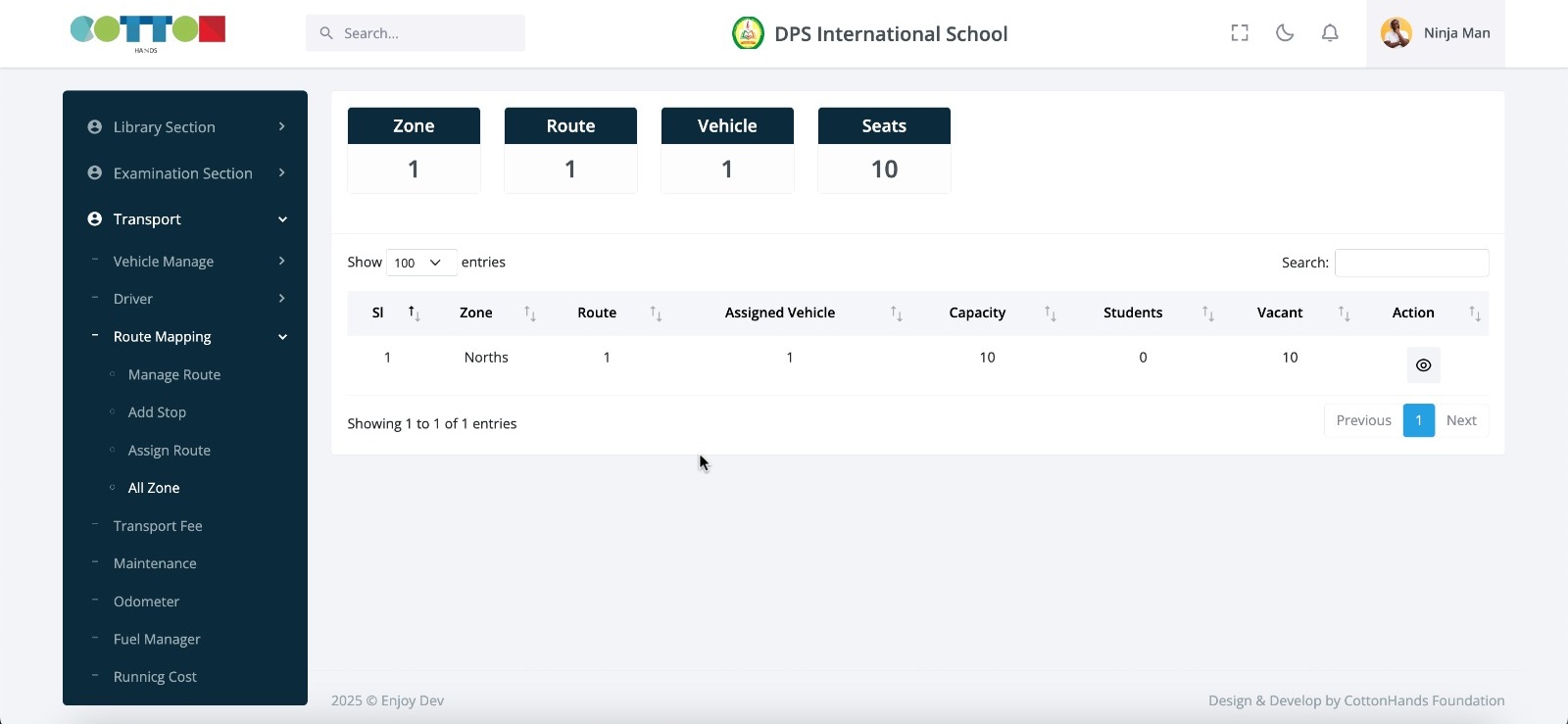Sort by Students column arrows
This screenshot has width=1568, height=724.
[1207, 314]
